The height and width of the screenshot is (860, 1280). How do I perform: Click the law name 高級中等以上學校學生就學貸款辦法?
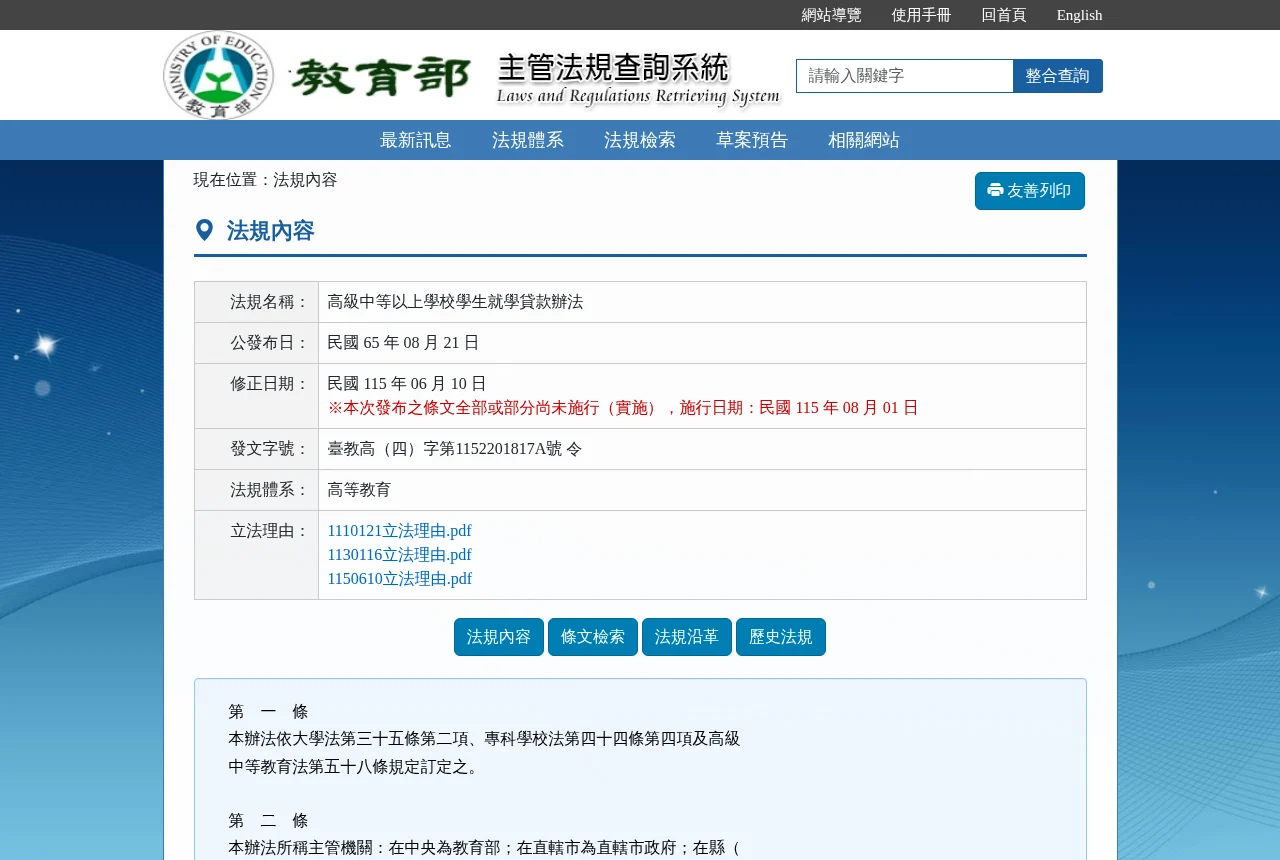(455, 302)
